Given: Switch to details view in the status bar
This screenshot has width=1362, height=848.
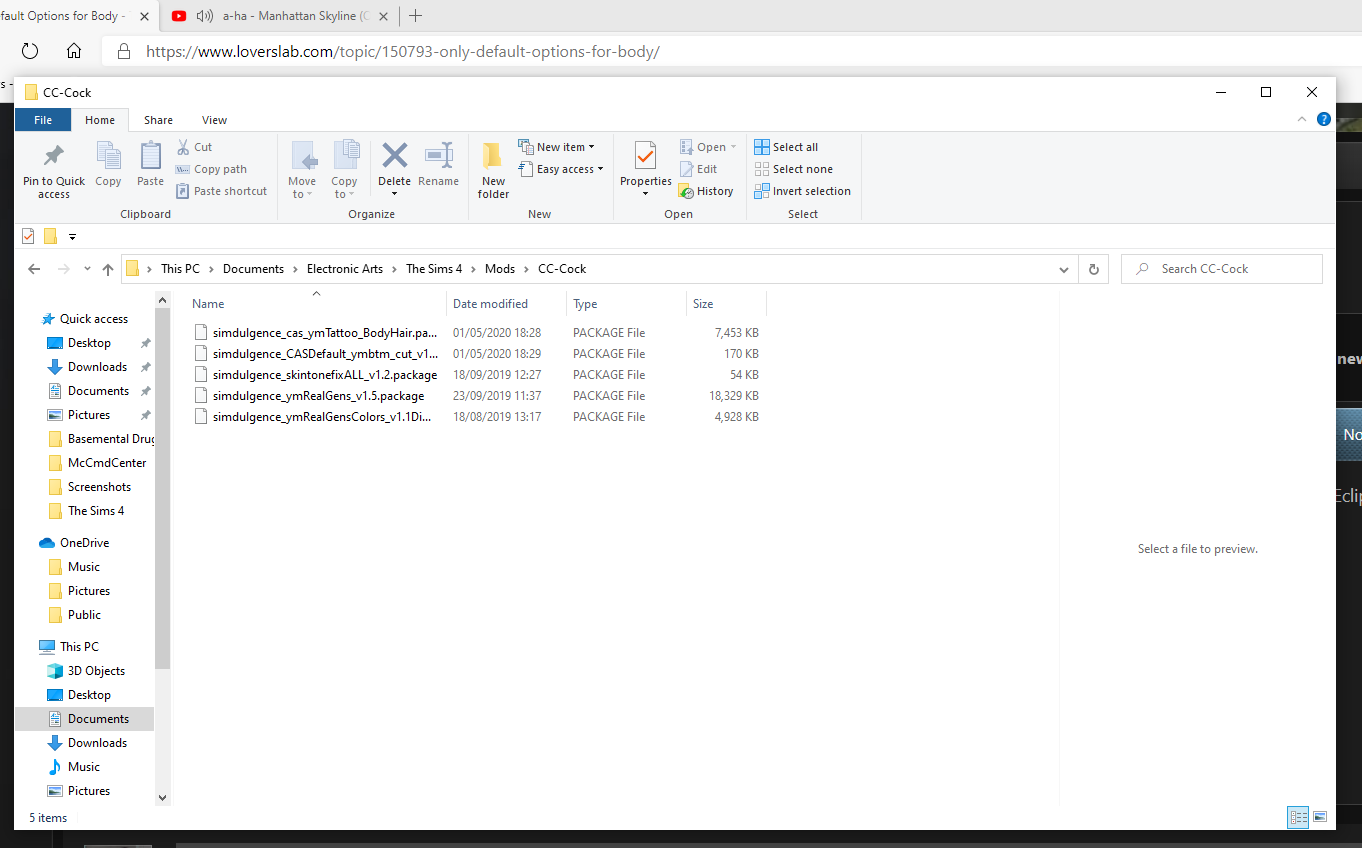Looking at the screenshot, I should pyautogui.click(x=1298, y=817).
